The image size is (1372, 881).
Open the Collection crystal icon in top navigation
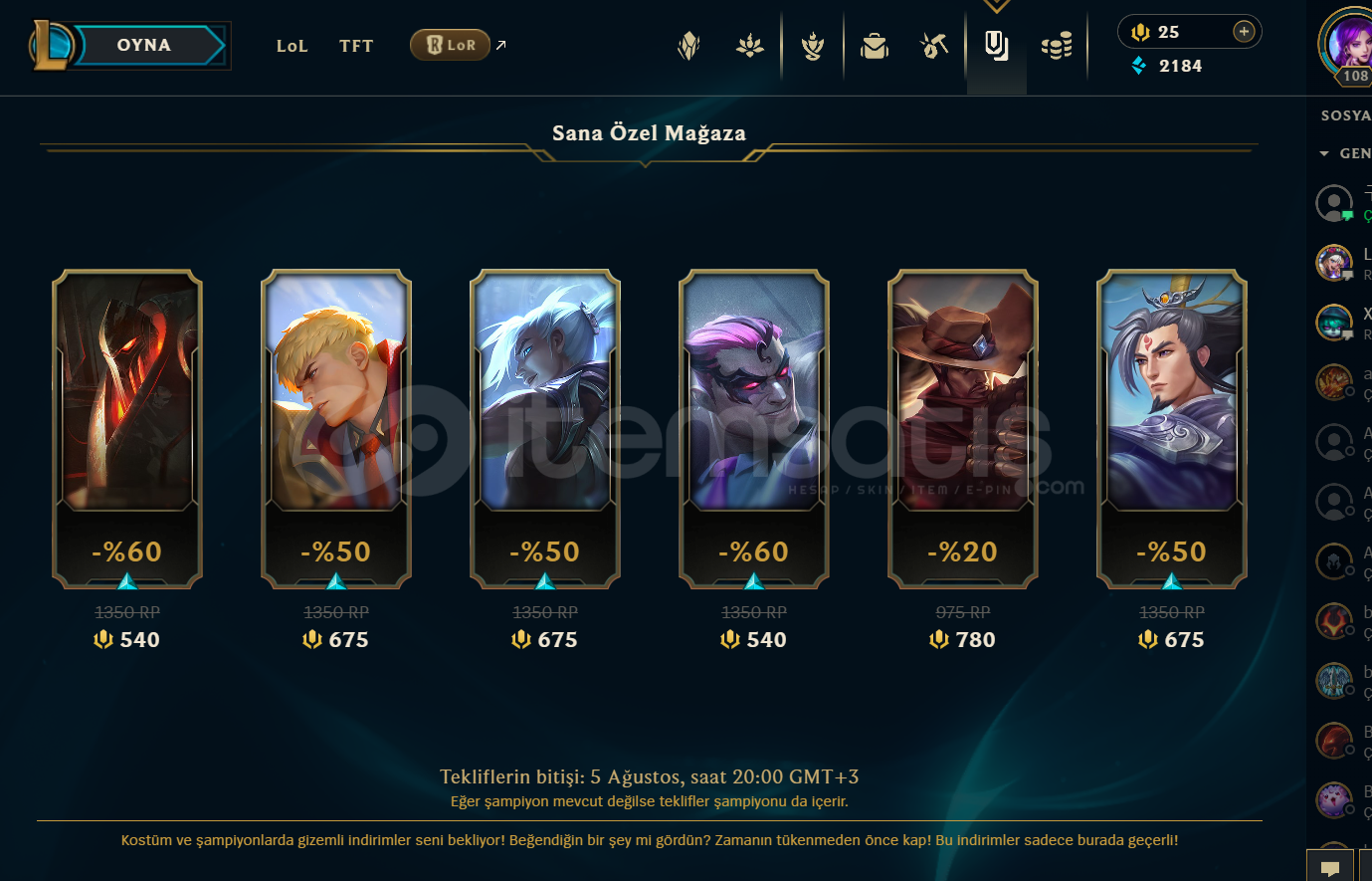tap(688, 46)
